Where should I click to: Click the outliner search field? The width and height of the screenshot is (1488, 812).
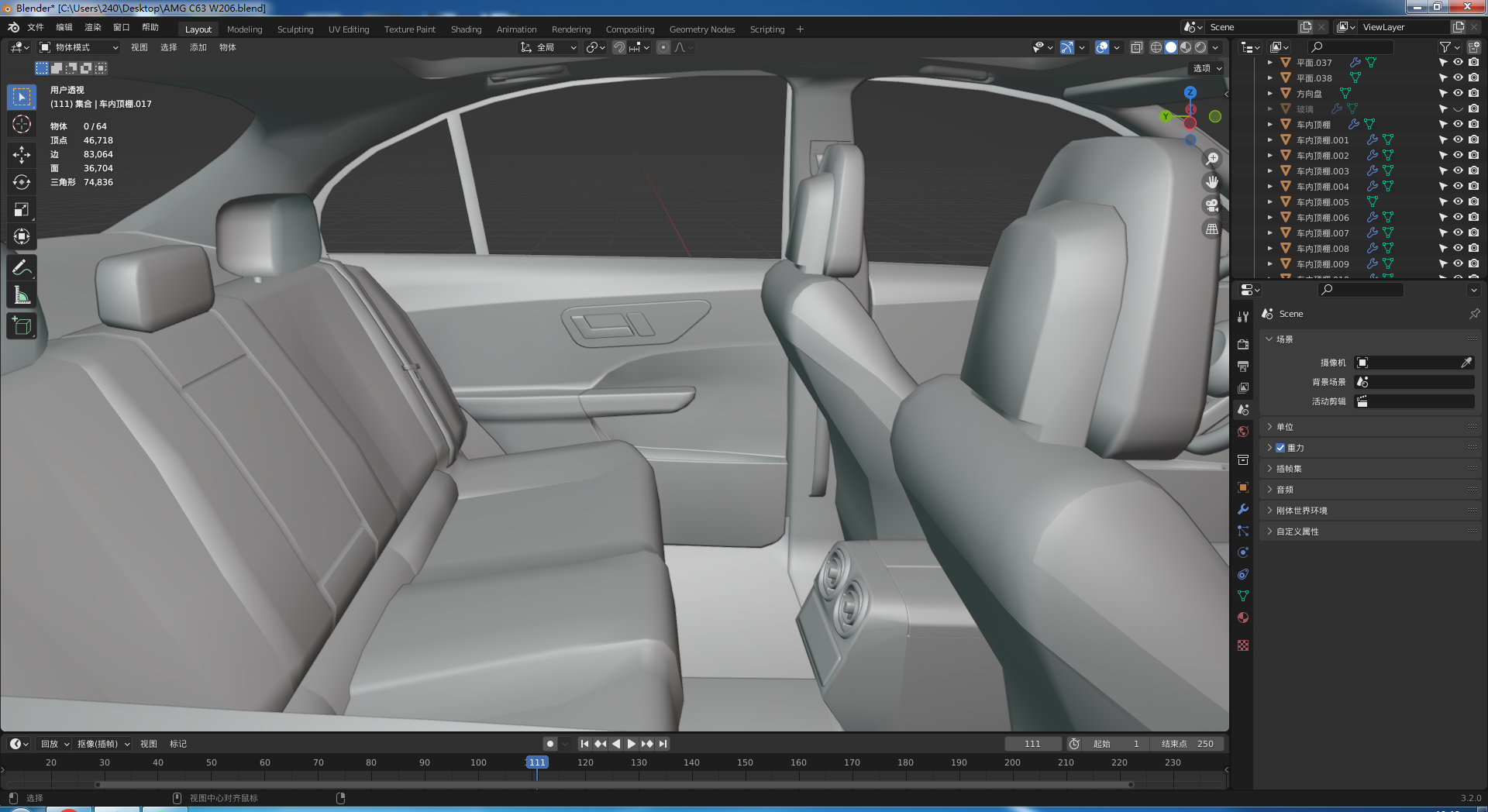pyautogui.click(x=1350, y=47)
